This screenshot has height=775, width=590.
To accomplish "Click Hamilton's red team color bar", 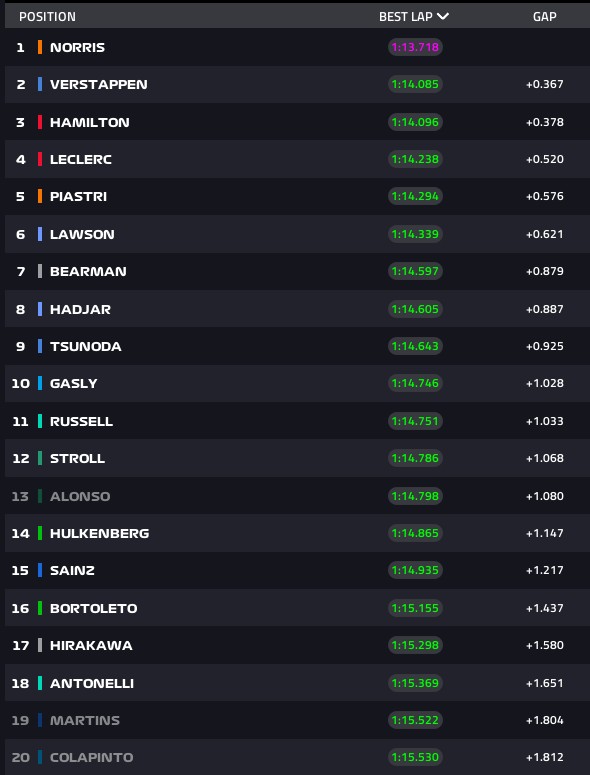I will point(40,122).
